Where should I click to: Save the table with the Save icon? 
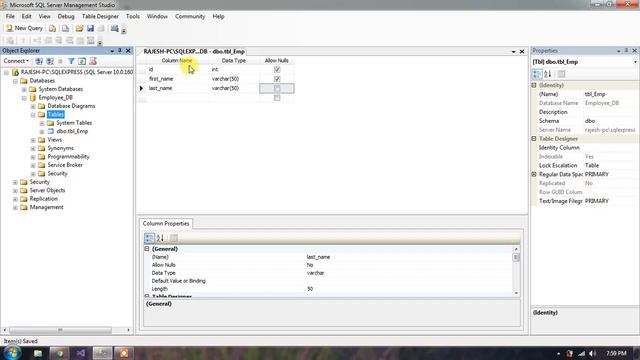click(90, 29)
